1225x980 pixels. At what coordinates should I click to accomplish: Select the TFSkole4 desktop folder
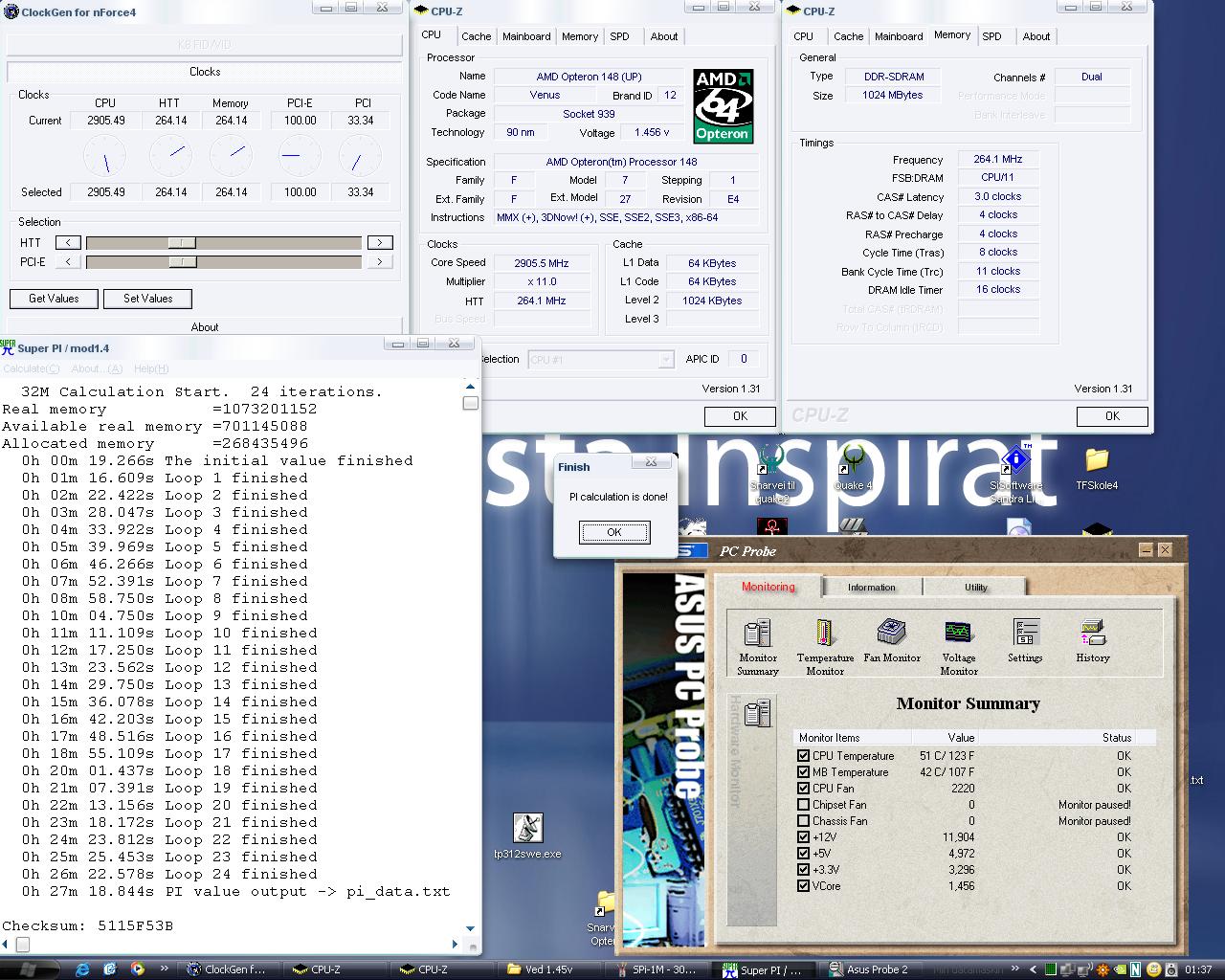coord(1097,468)
